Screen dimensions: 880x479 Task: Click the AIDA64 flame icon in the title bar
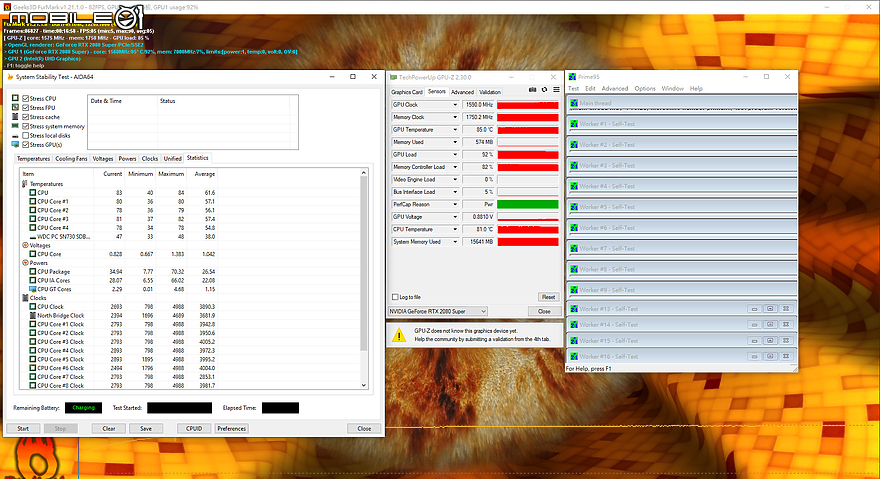click(10, 77)
